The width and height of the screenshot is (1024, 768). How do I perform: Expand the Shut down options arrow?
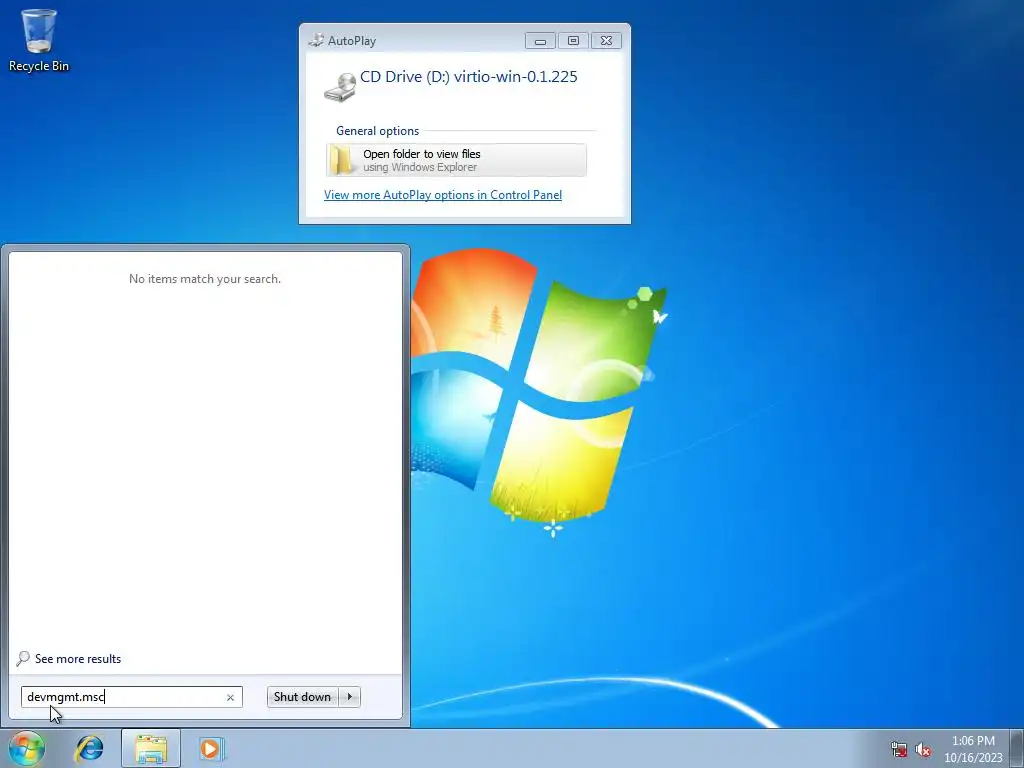click(350, 697)
